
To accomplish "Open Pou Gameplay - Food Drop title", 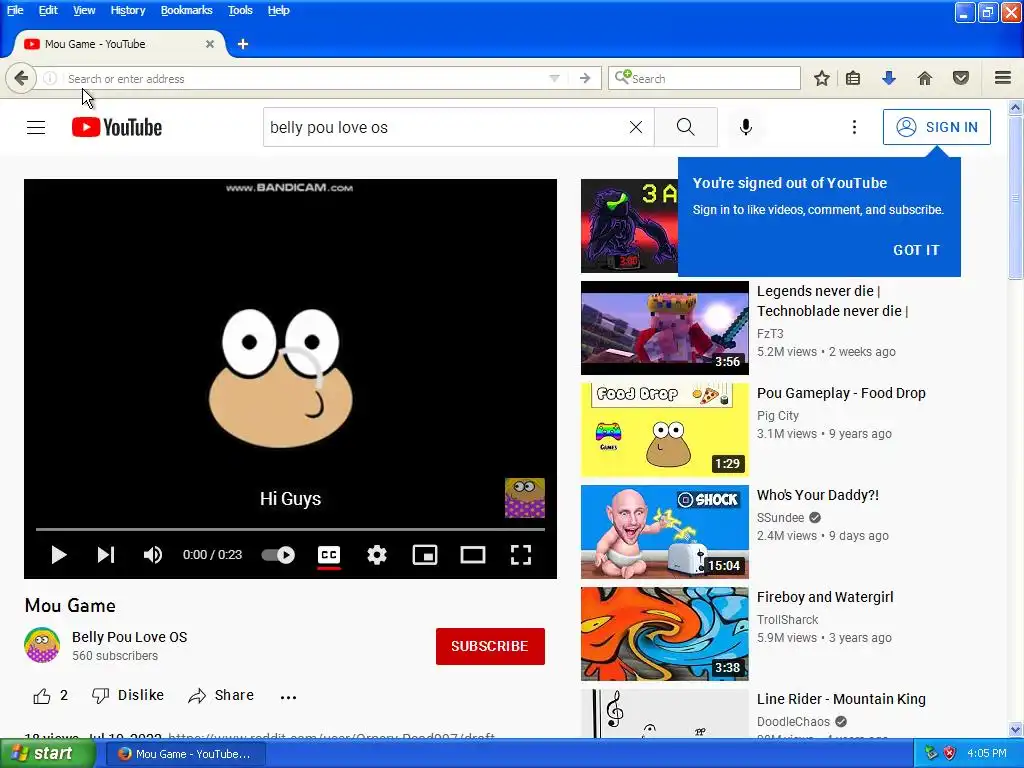I will [841, 393].
